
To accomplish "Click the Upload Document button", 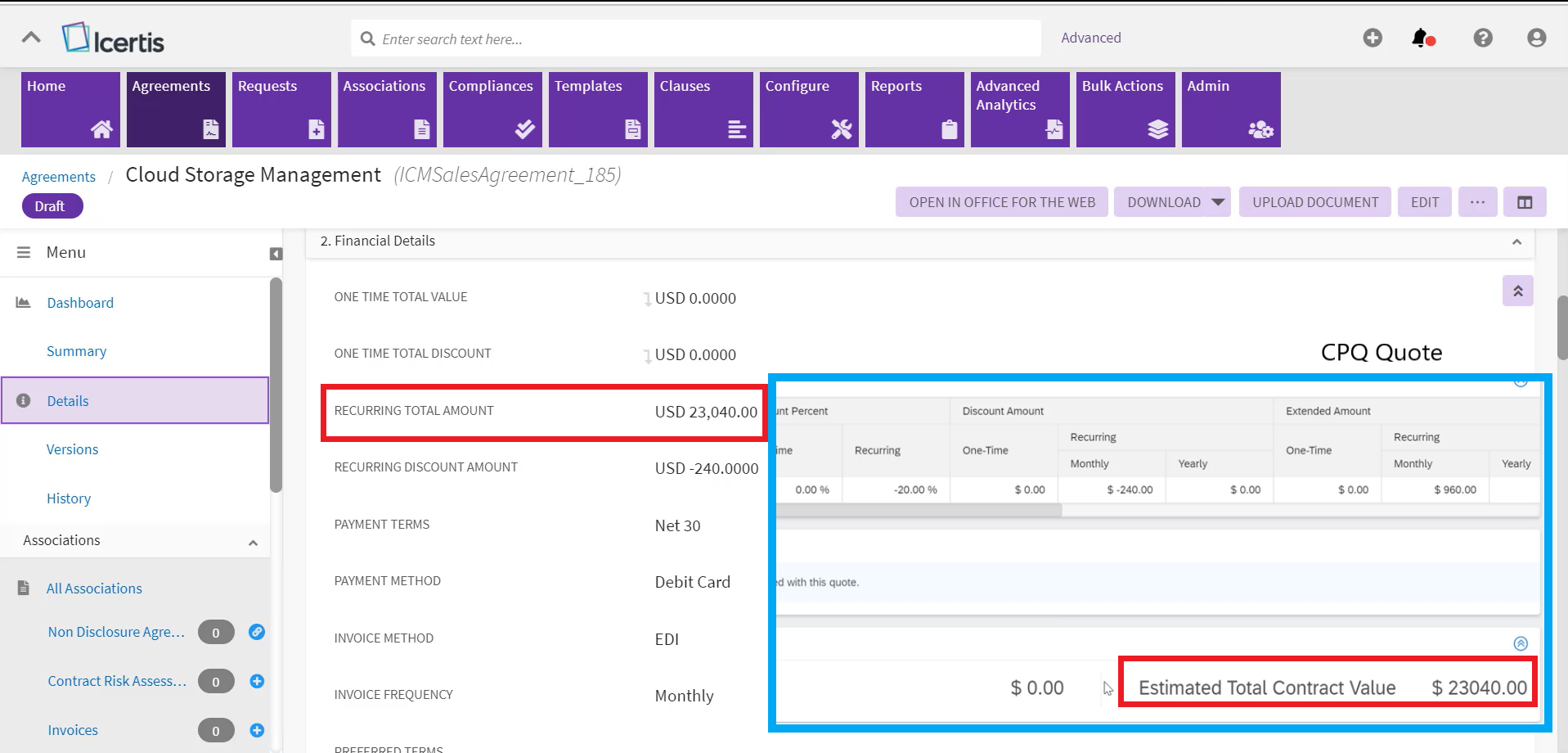I will click(1314, 202).
